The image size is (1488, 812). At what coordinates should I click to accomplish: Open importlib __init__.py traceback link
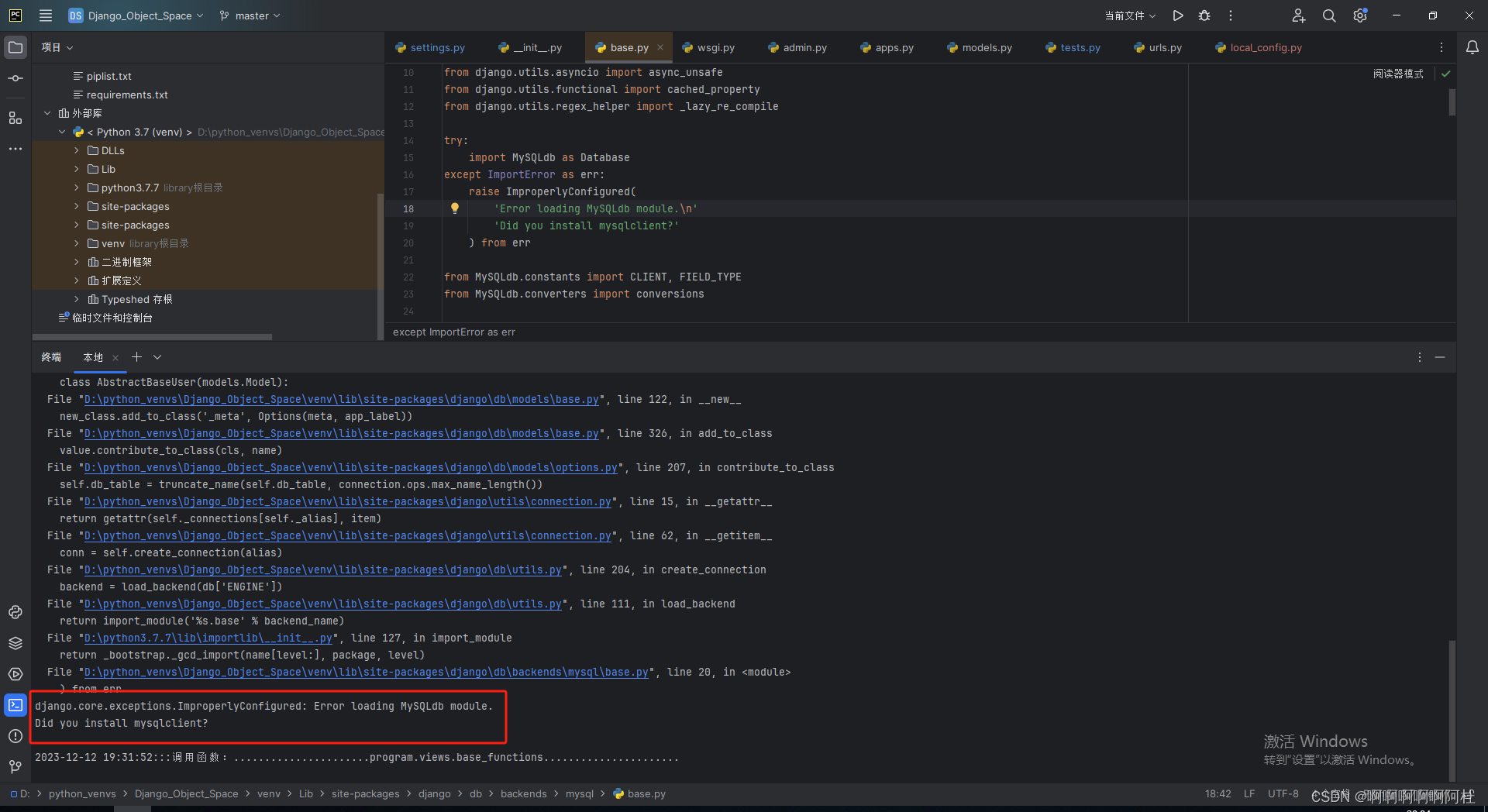[x=208, y=638]
